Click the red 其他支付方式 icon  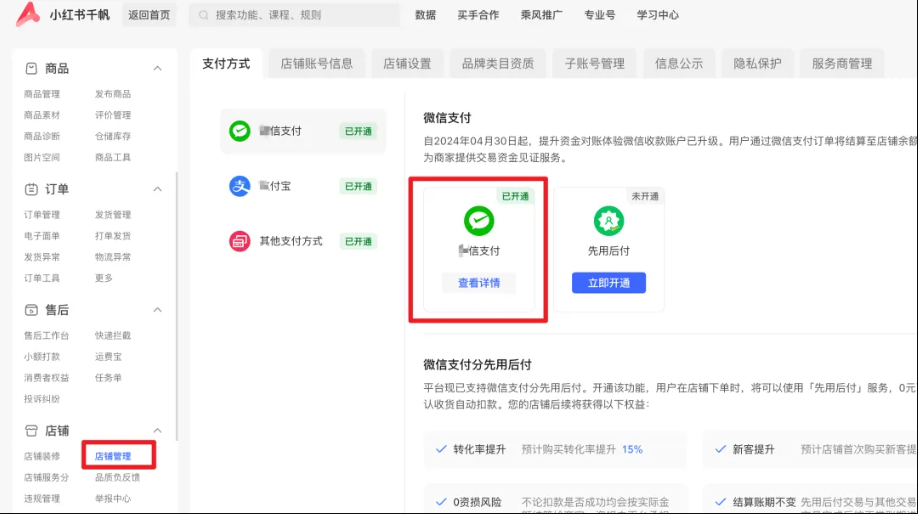click(239, 241)
